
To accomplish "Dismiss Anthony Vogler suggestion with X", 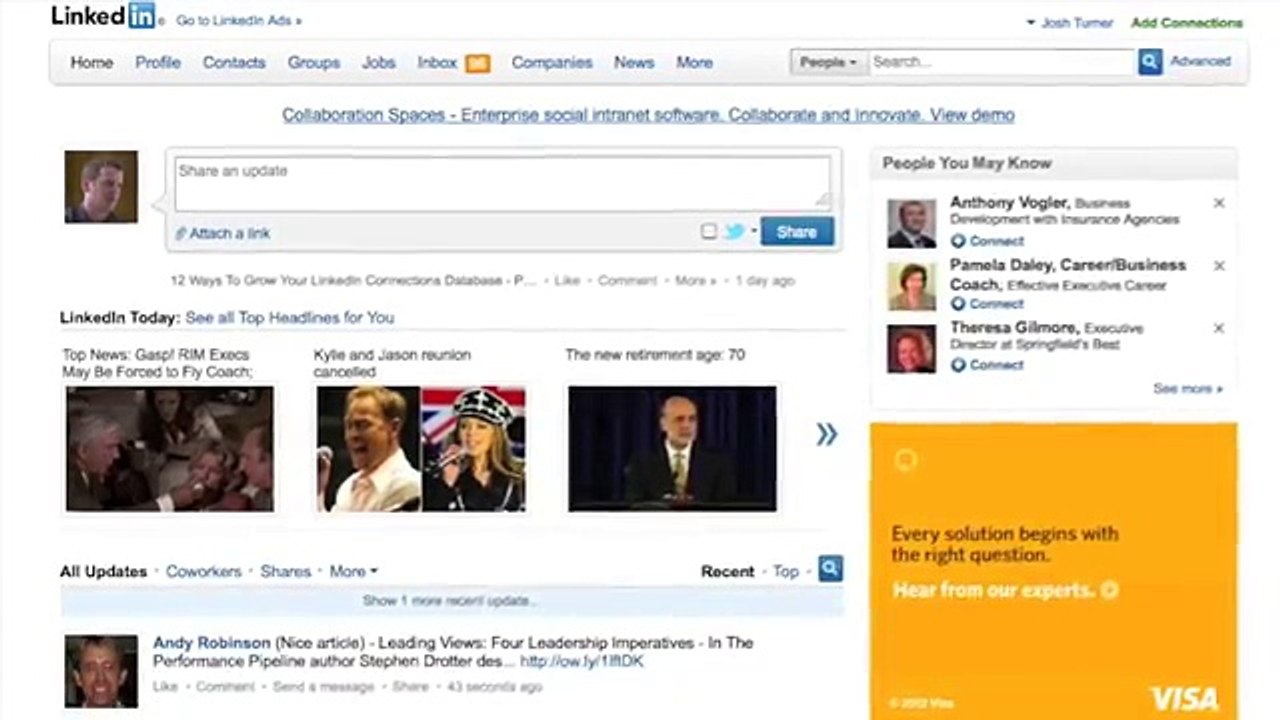I will (1219, 203).
